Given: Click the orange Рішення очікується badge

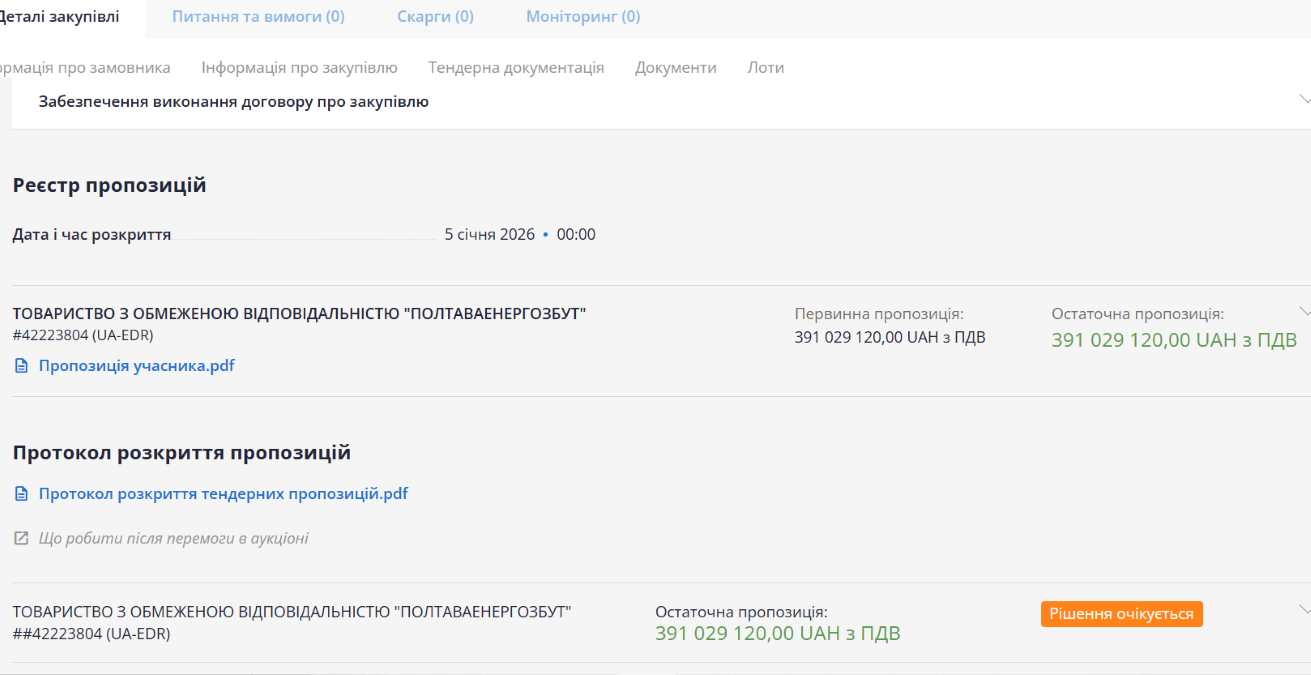Looking at the screenshot, I should coord(1121,614).
